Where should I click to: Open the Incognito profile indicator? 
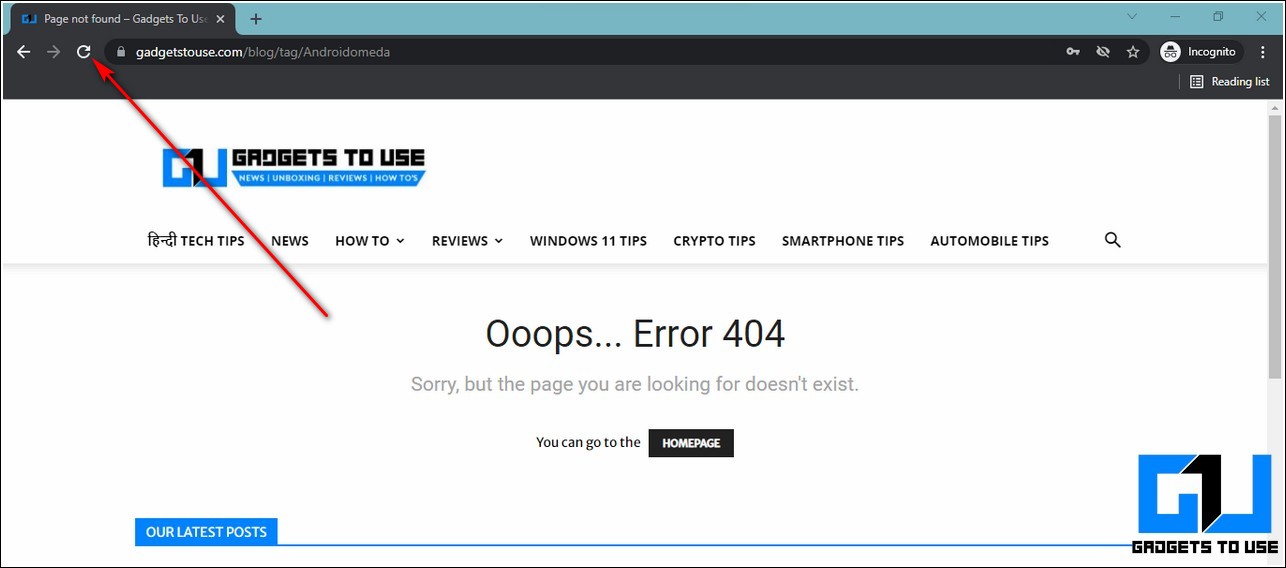(x=1200, y=52)
